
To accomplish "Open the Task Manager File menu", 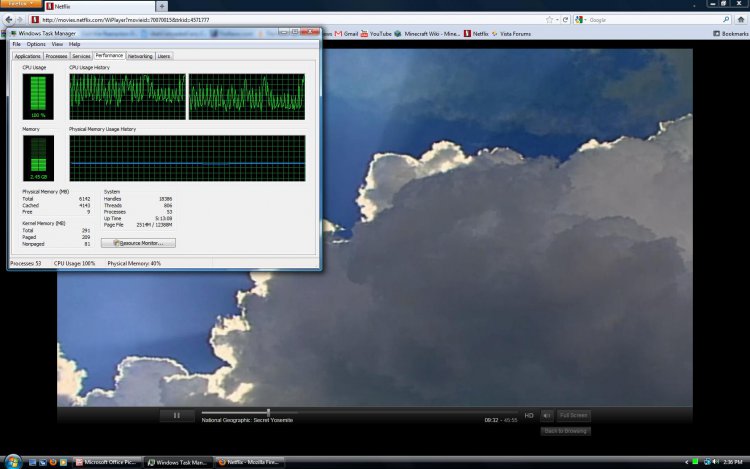I will [16, 44].
